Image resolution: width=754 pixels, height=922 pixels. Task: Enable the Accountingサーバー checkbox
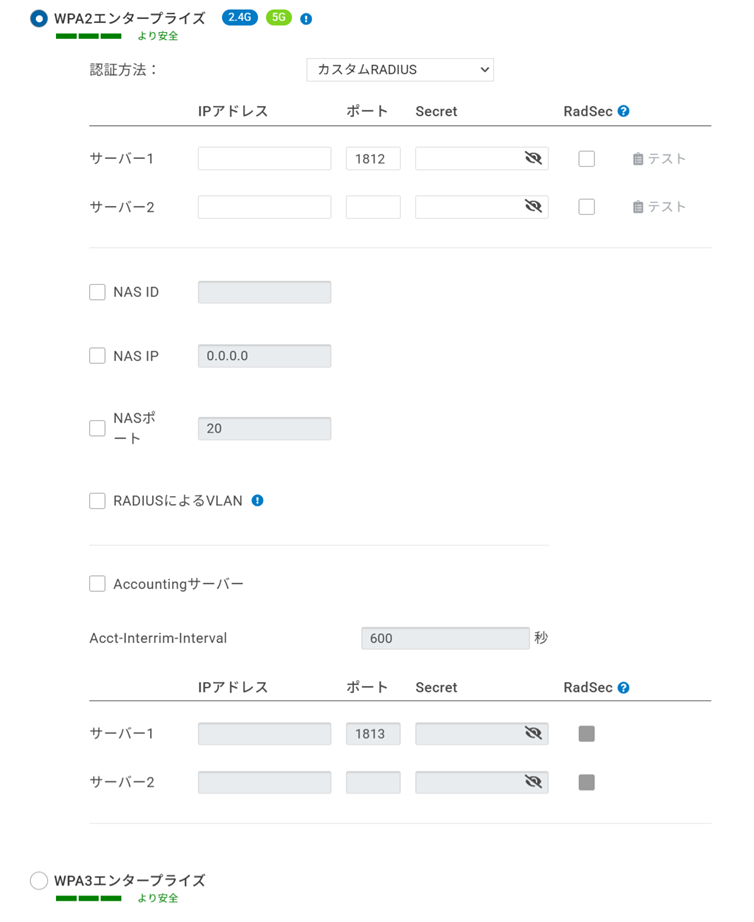(97, 584)
